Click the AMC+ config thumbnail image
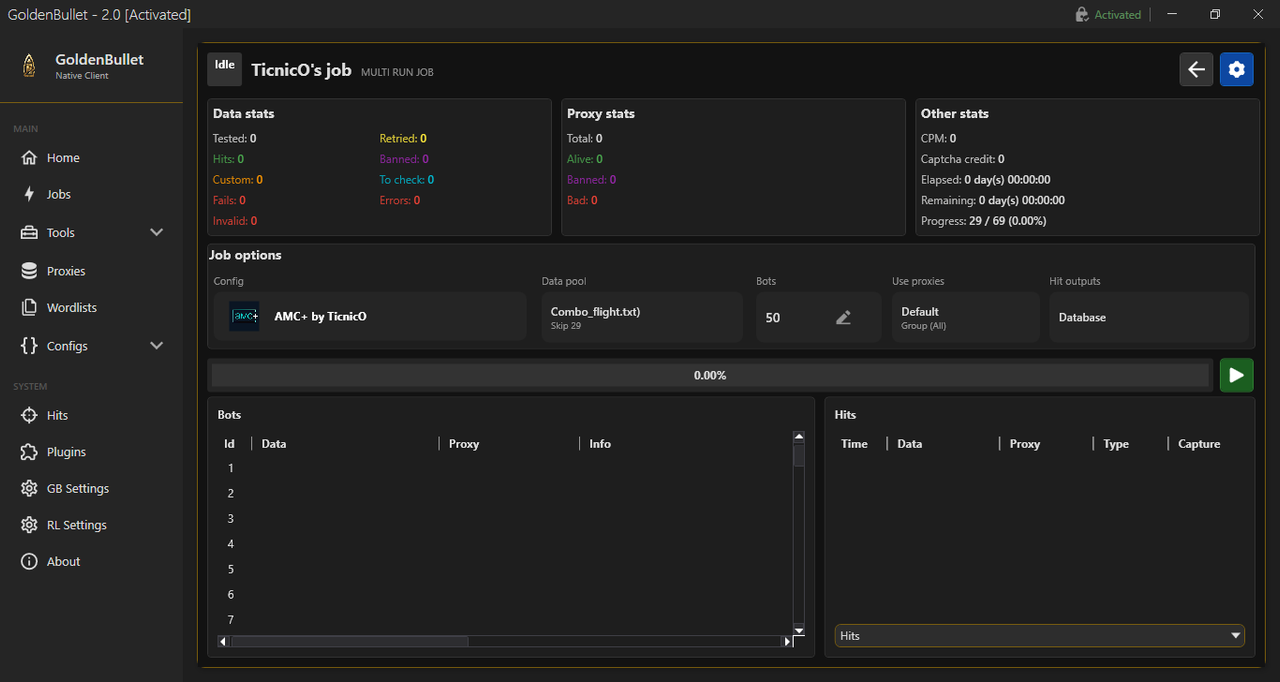This screenshot has width=1280, height=682. click(244, 316)
